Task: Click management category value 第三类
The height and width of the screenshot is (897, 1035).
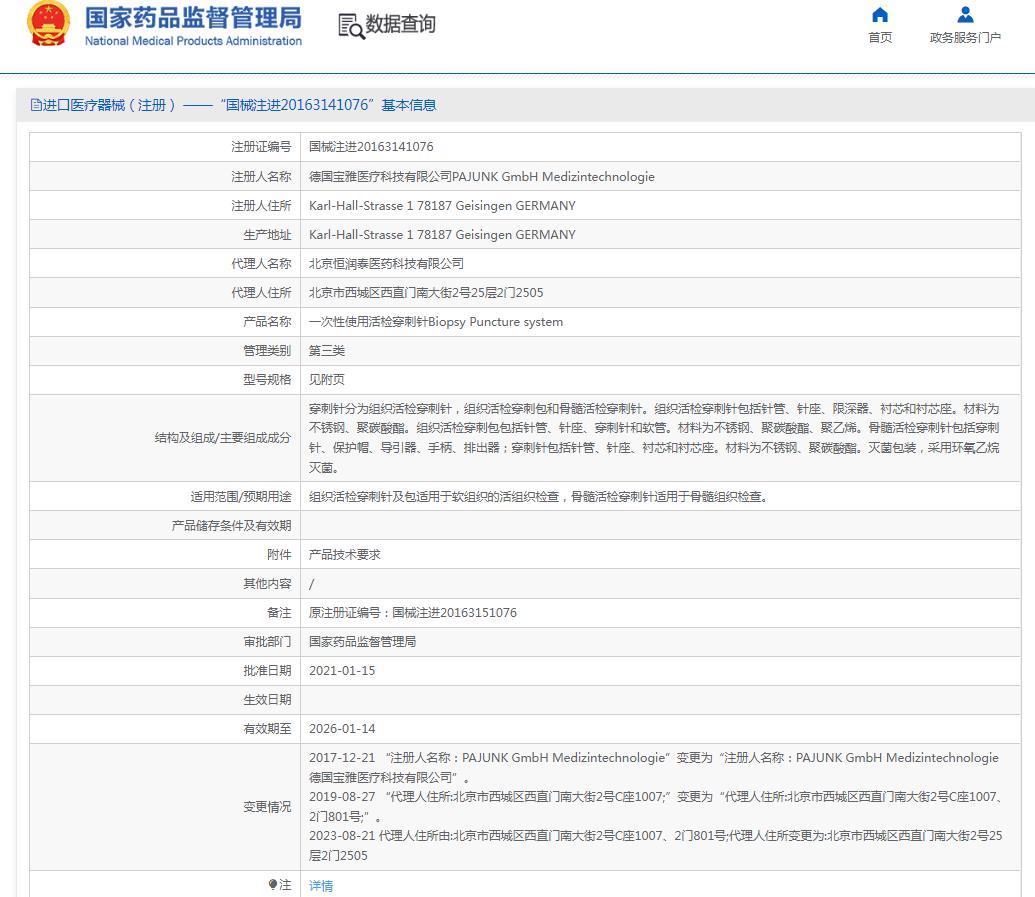Action: [x=327, y=350]
